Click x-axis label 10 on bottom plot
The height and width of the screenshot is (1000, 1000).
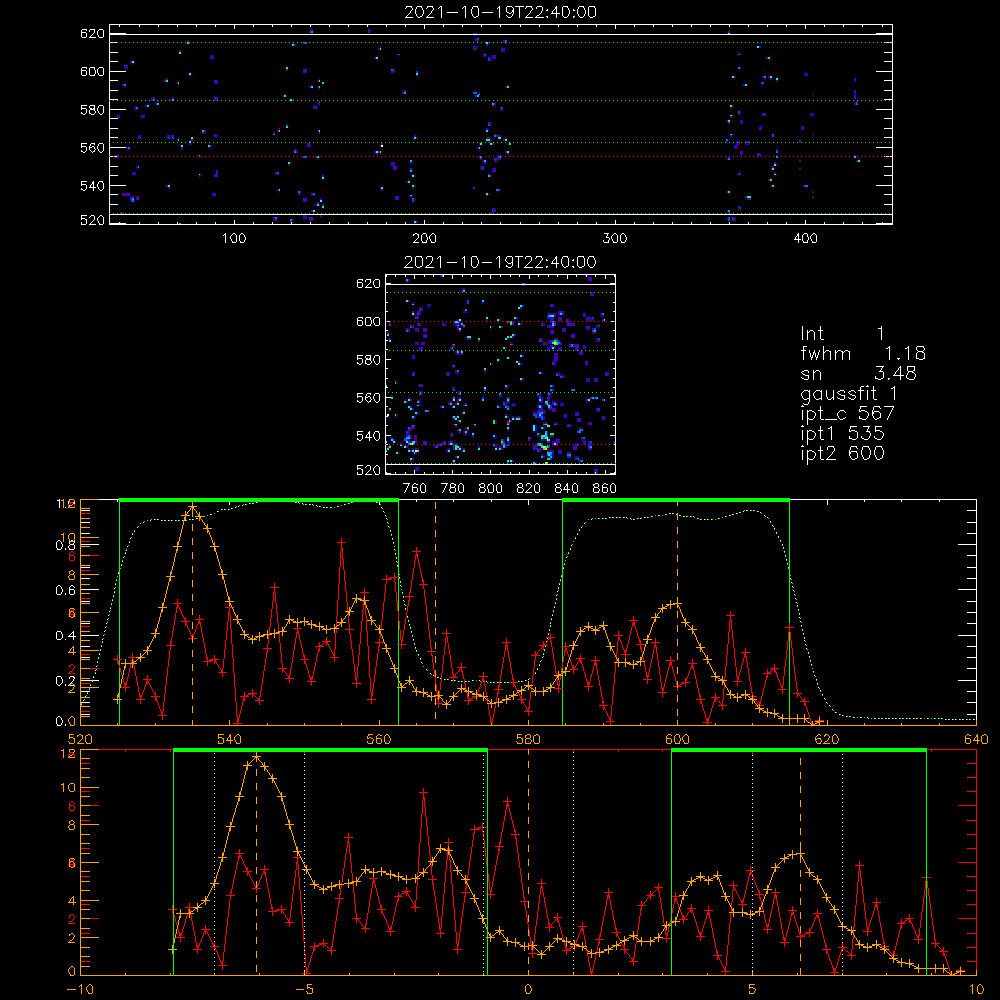[x=976, y=990]
